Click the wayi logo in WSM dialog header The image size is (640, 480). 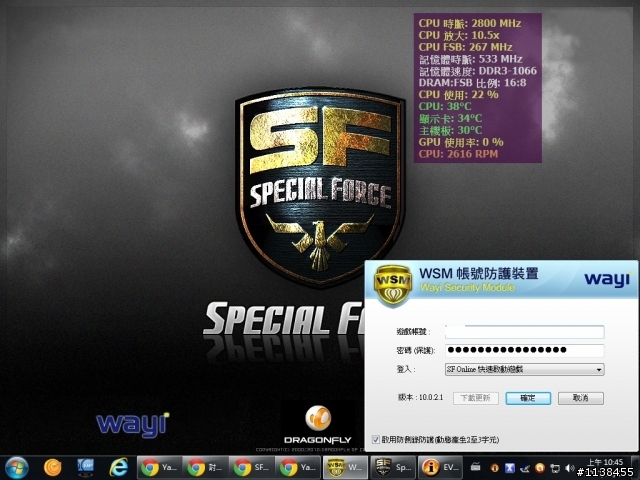tap(607, 280)
